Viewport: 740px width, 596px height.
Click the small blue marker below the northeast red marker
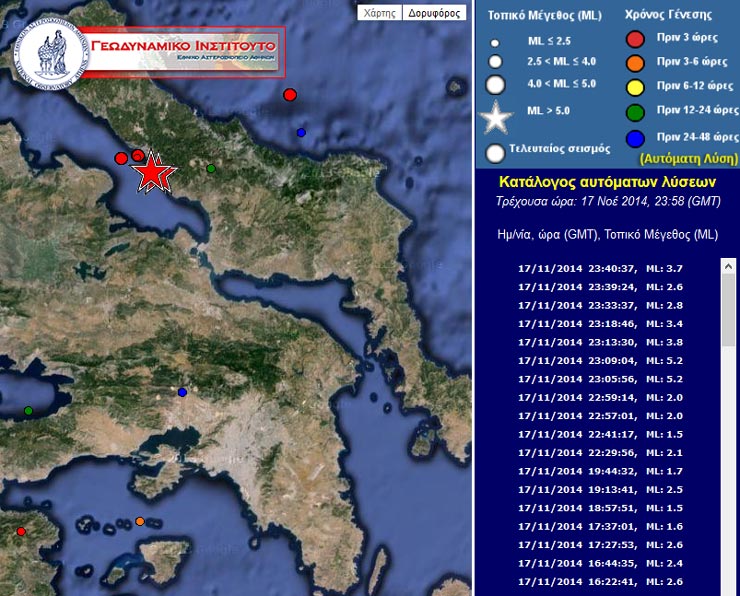(x=301, y=133)
